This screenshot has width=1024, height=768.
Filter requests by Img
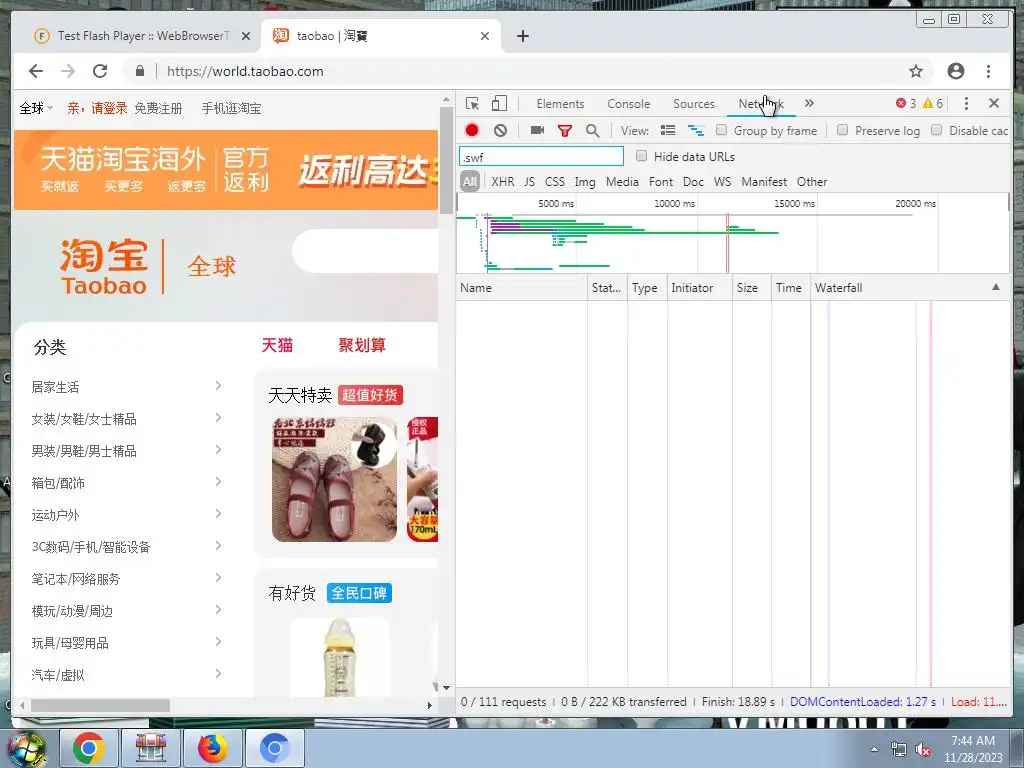pos(584,182)
